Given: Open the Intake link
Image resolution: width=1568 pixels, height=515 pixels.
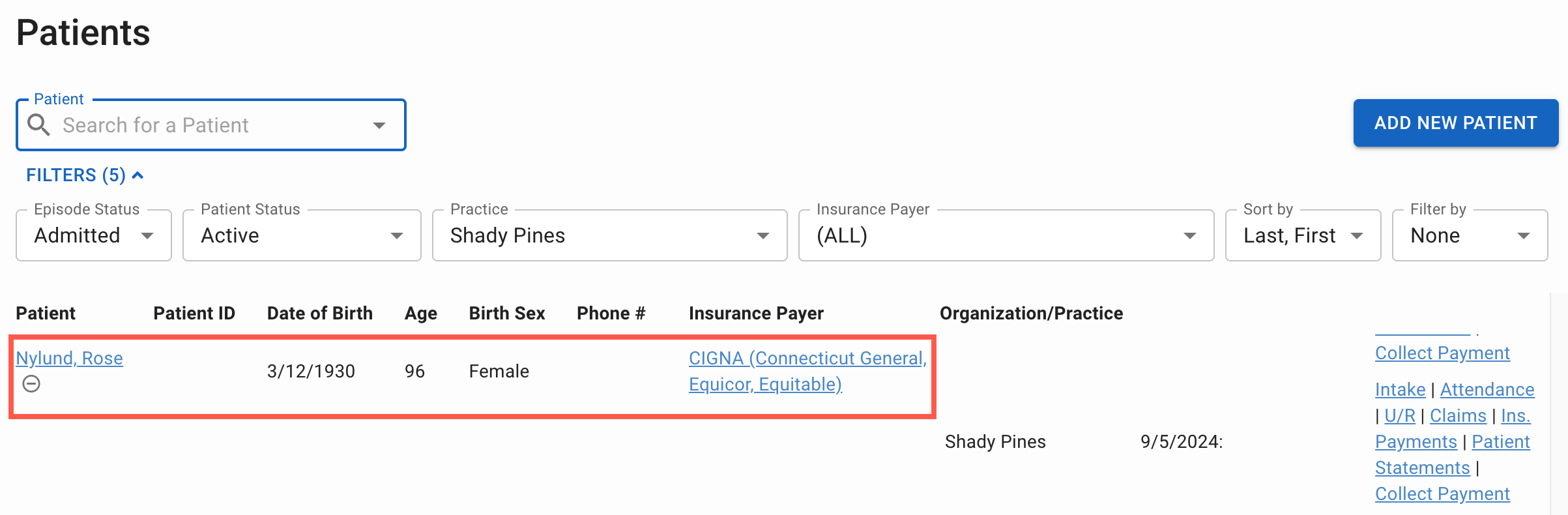Looking at the screenshot, I should 1400,389.
